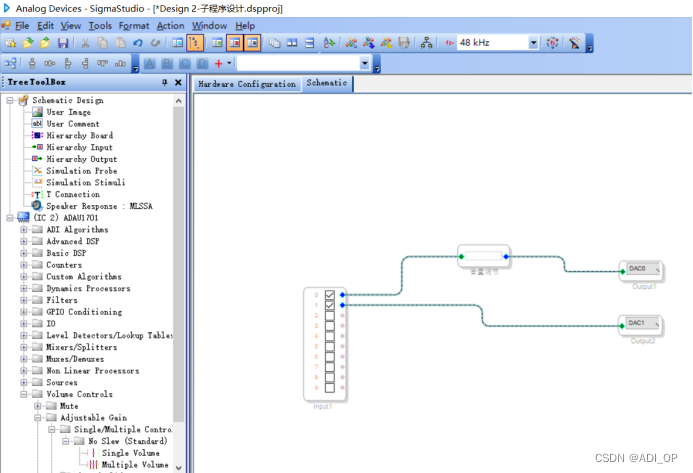693x473 pixels.
Task: Check Input1 channel 8 checkbox
Action: click(x=330, y=378)
